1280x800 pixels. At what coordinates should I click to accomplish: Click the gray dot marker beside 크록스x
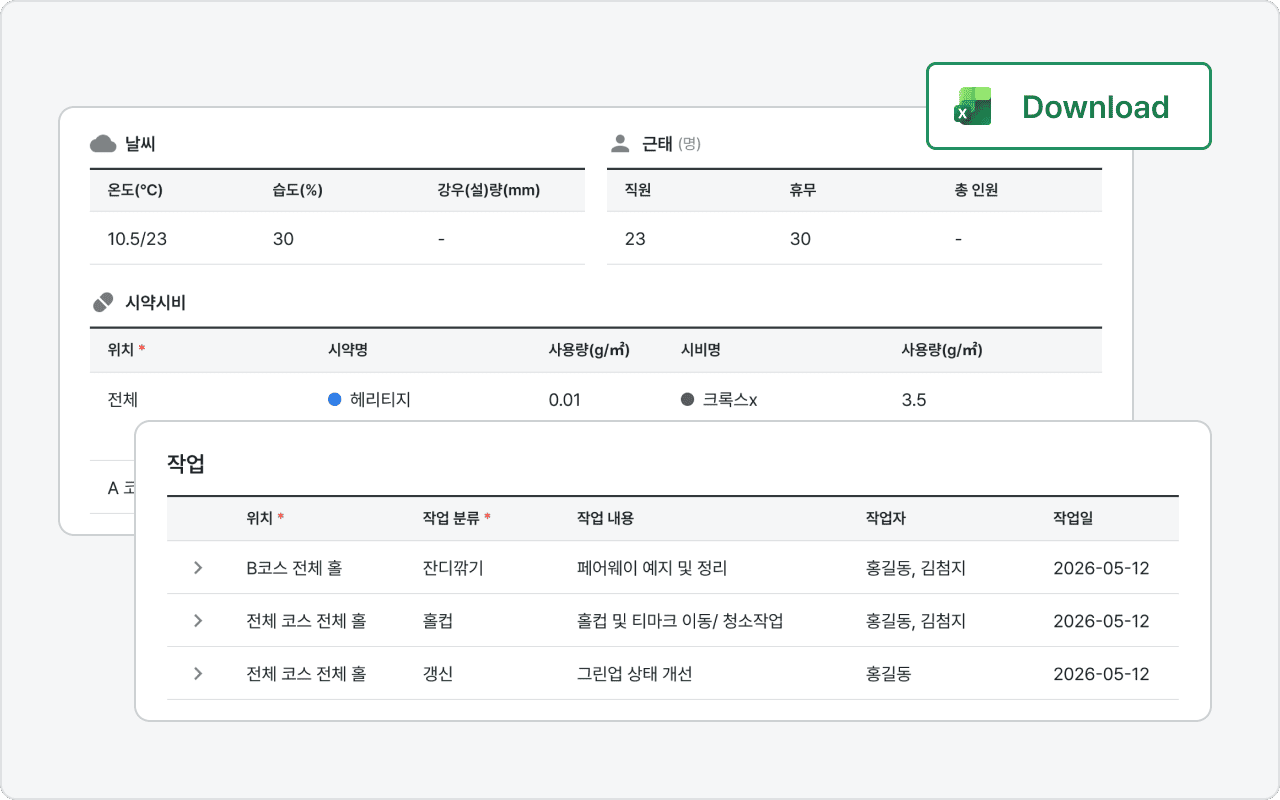[x=687, y=399]
